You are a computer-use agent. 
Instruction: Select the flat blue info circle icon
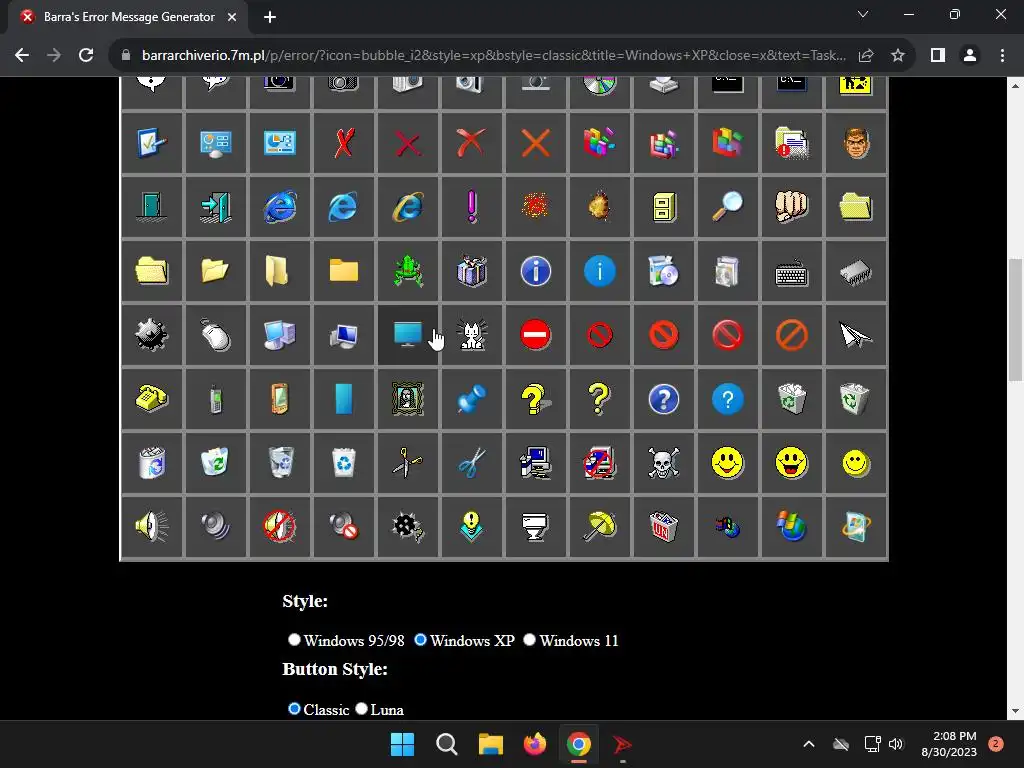click(x=600, y=270)
